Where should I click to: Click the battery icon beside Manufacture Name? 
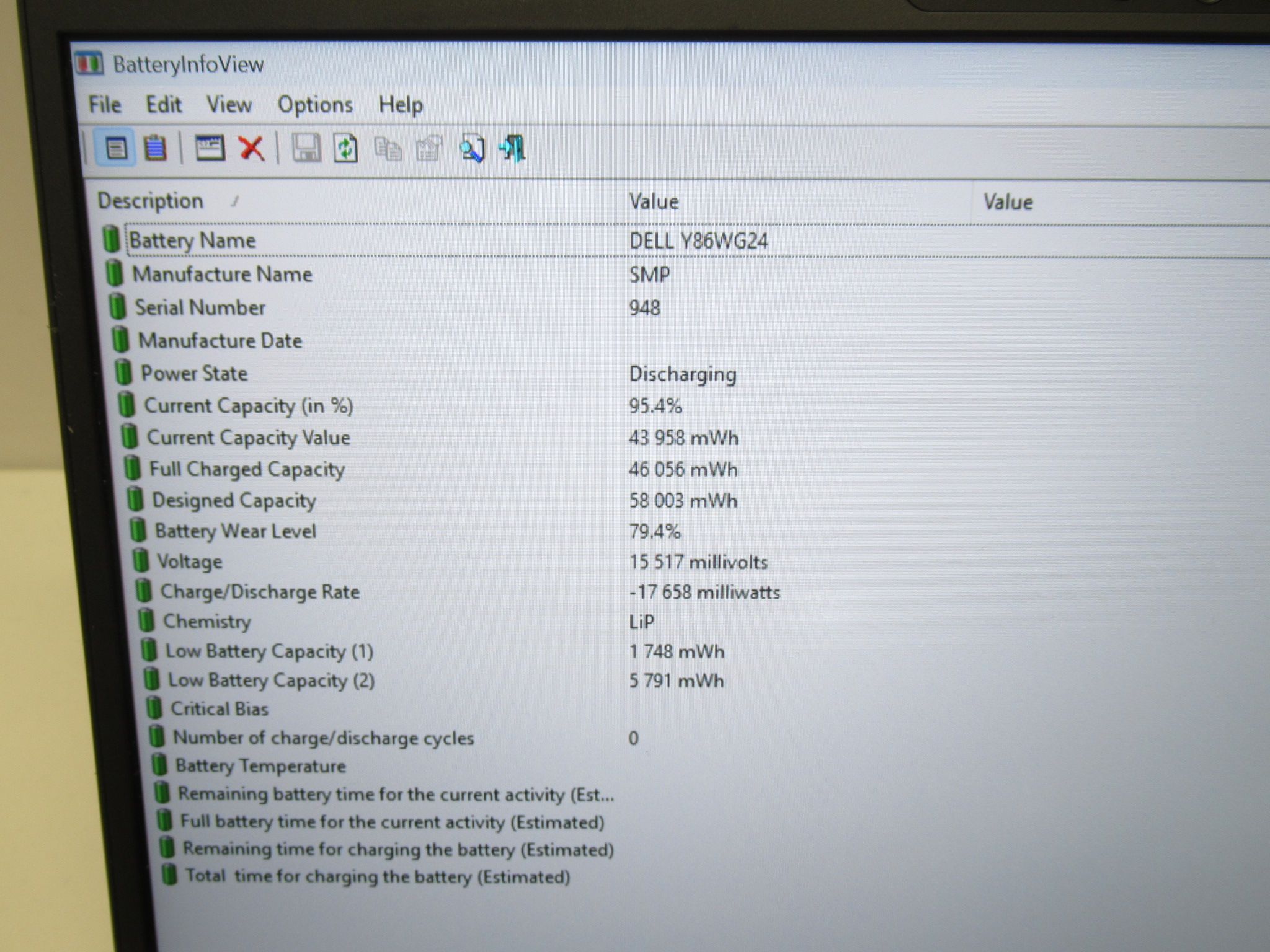pos(115,273)
